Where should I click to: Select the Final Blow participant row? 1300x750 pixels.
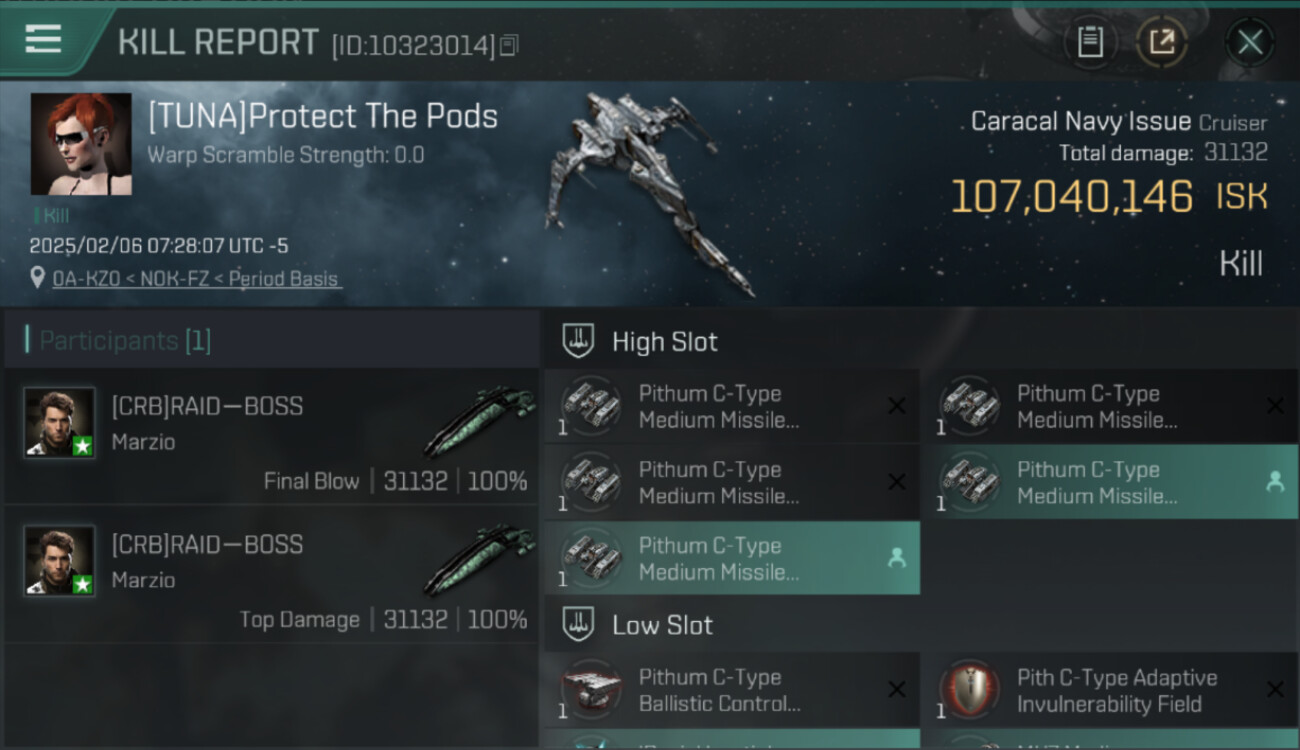272,436
